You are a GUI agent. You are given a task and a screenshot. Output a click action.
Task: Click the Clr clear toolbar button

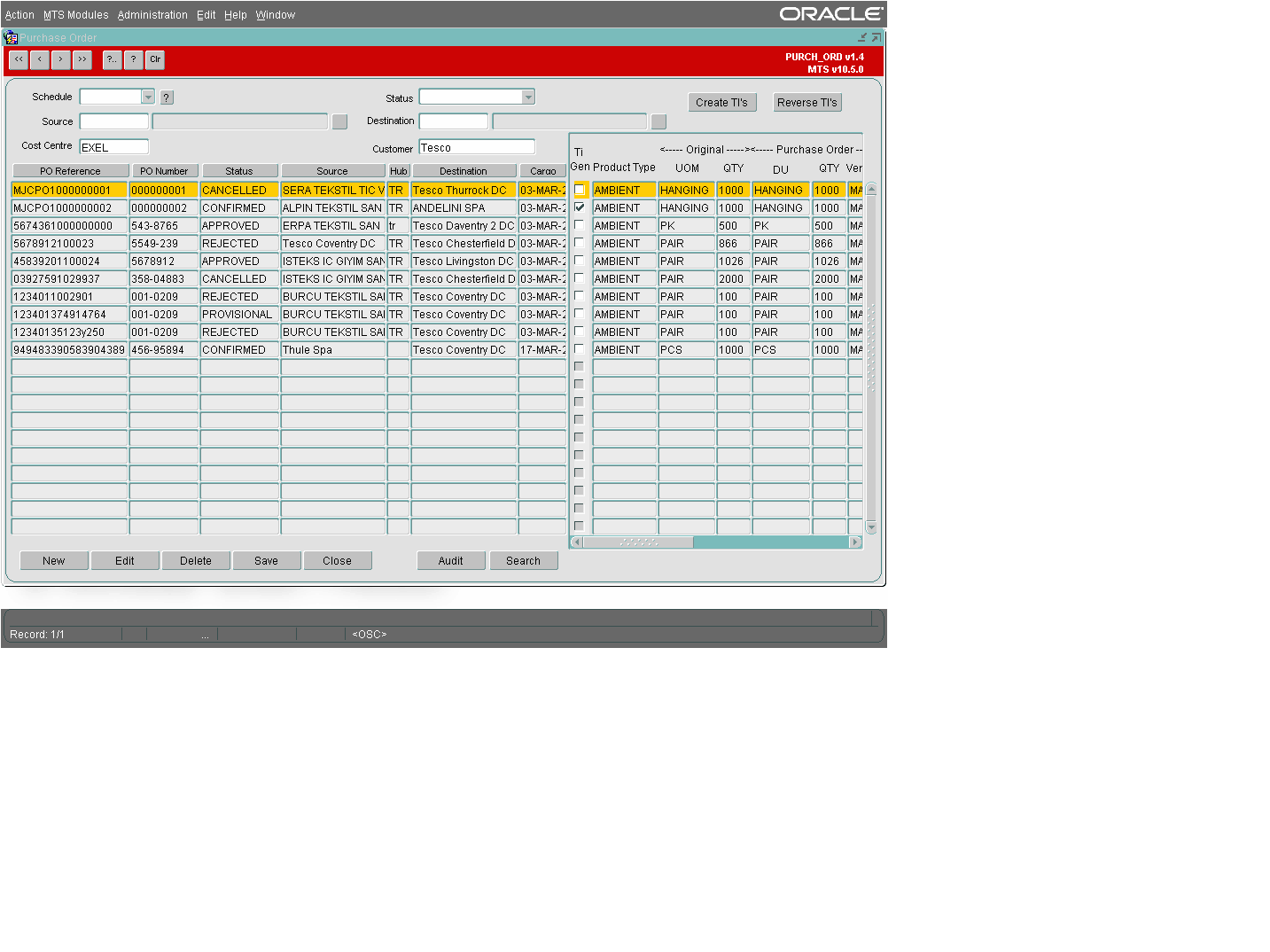[x=155, y=59]
